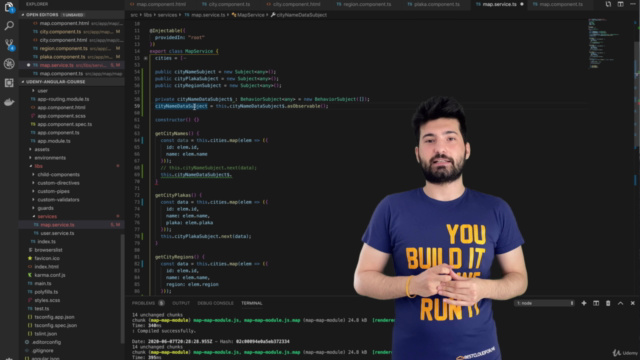Expand the custom-validators folder
This screenshot has width=640, height=360.
[x=58, y=200]
